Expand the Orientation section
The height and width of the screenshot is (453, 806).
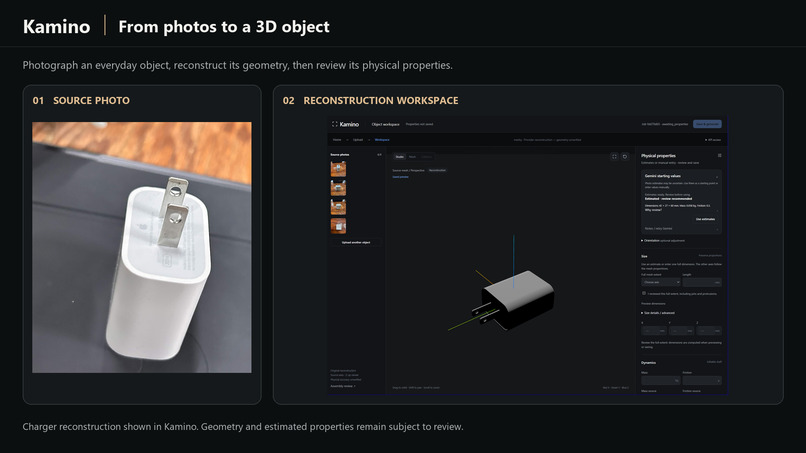coord(663,241)
